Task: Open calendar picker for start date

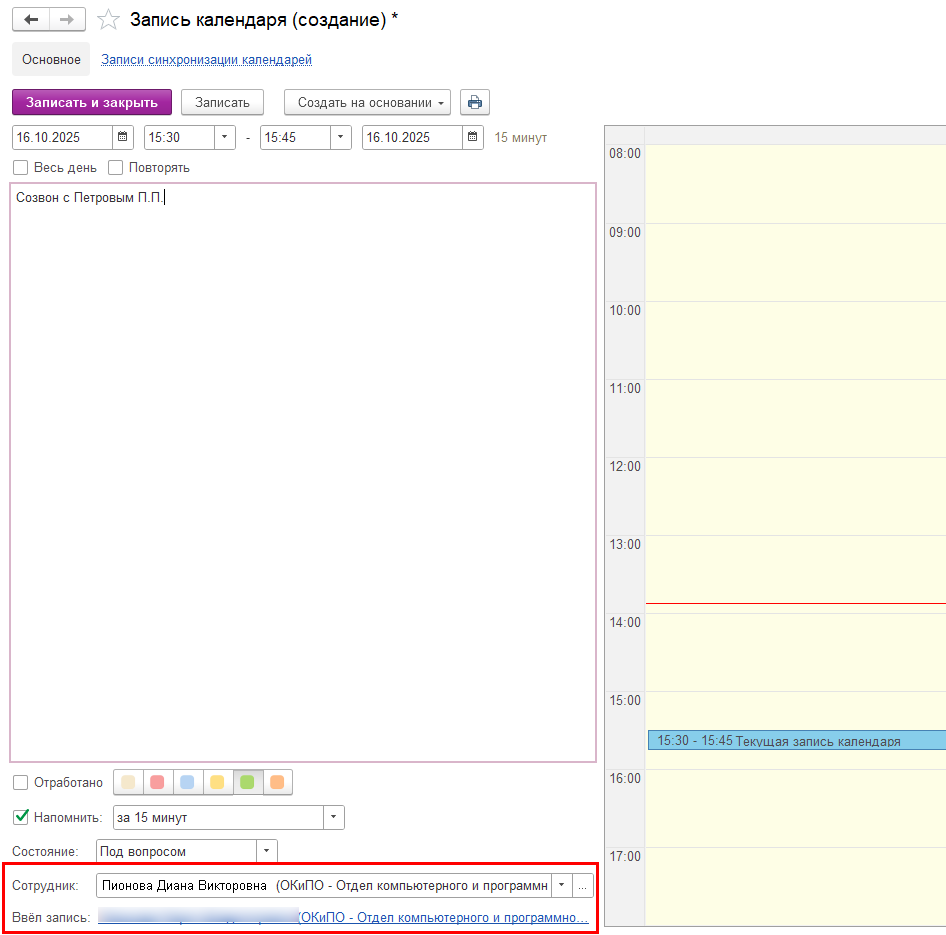Action: 123,138
